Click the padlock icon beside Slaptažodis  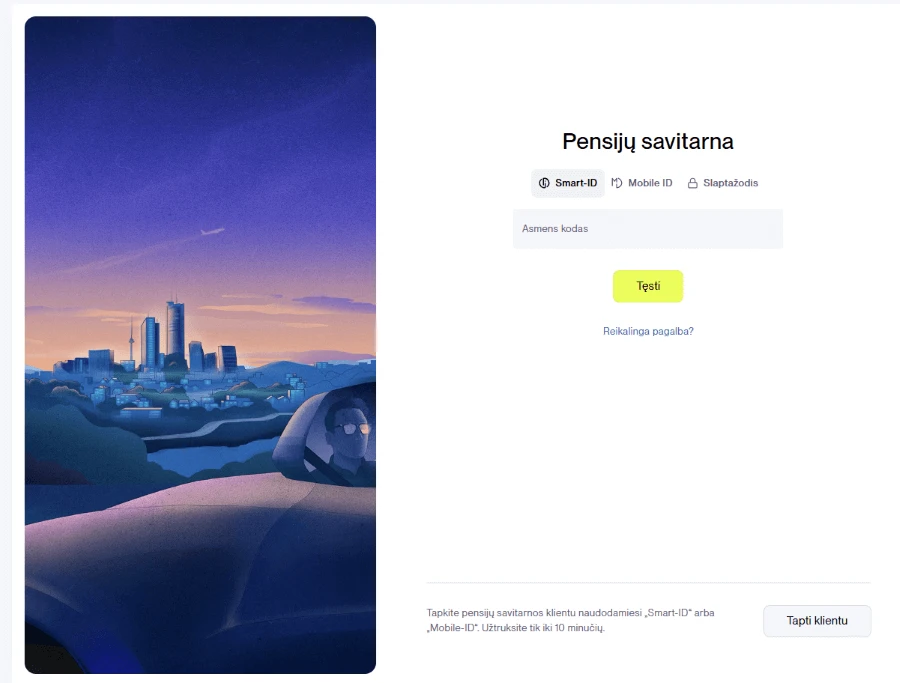693,183
